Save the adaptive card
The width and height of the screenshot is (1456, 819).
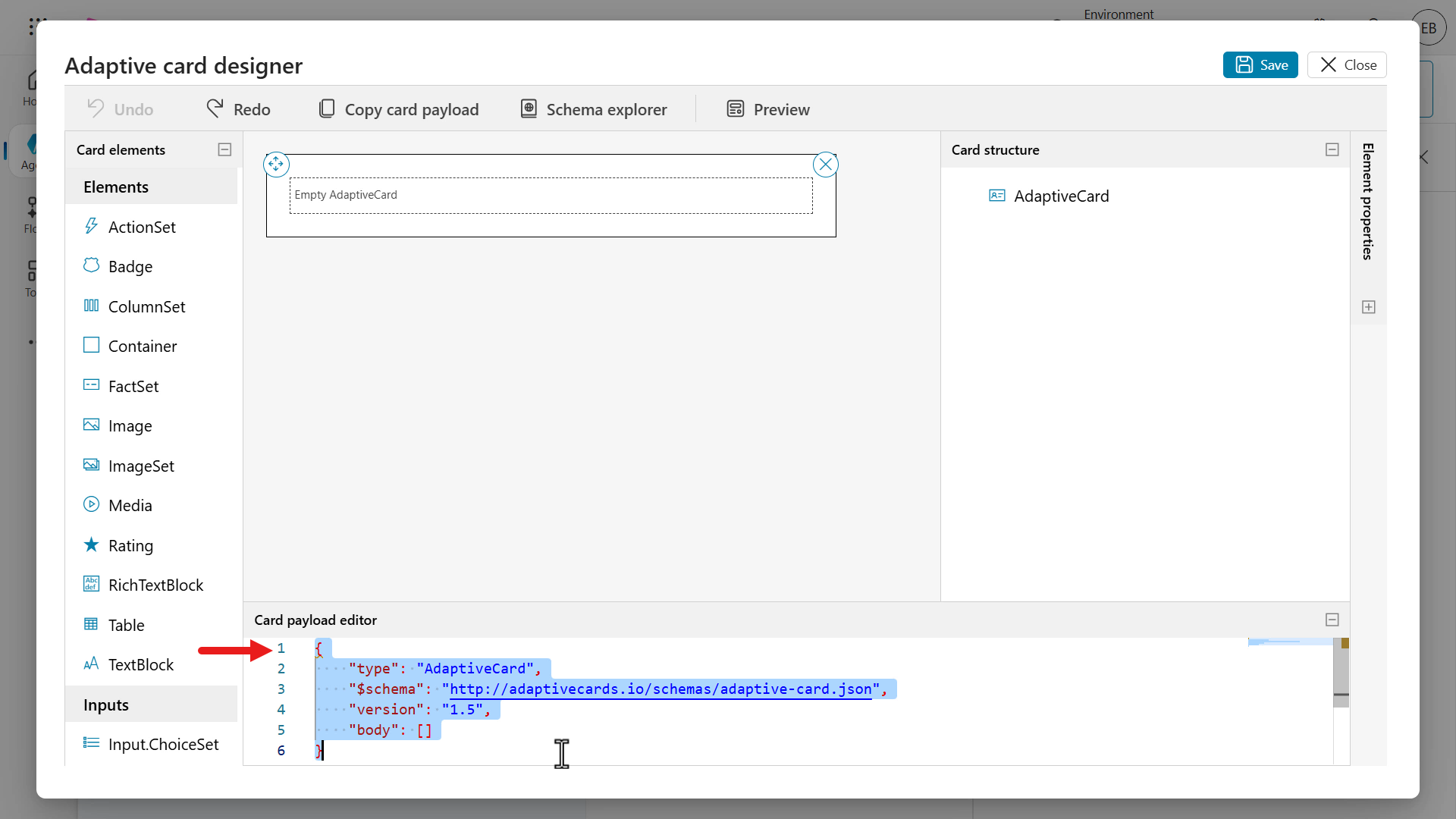pos(1260,64)
